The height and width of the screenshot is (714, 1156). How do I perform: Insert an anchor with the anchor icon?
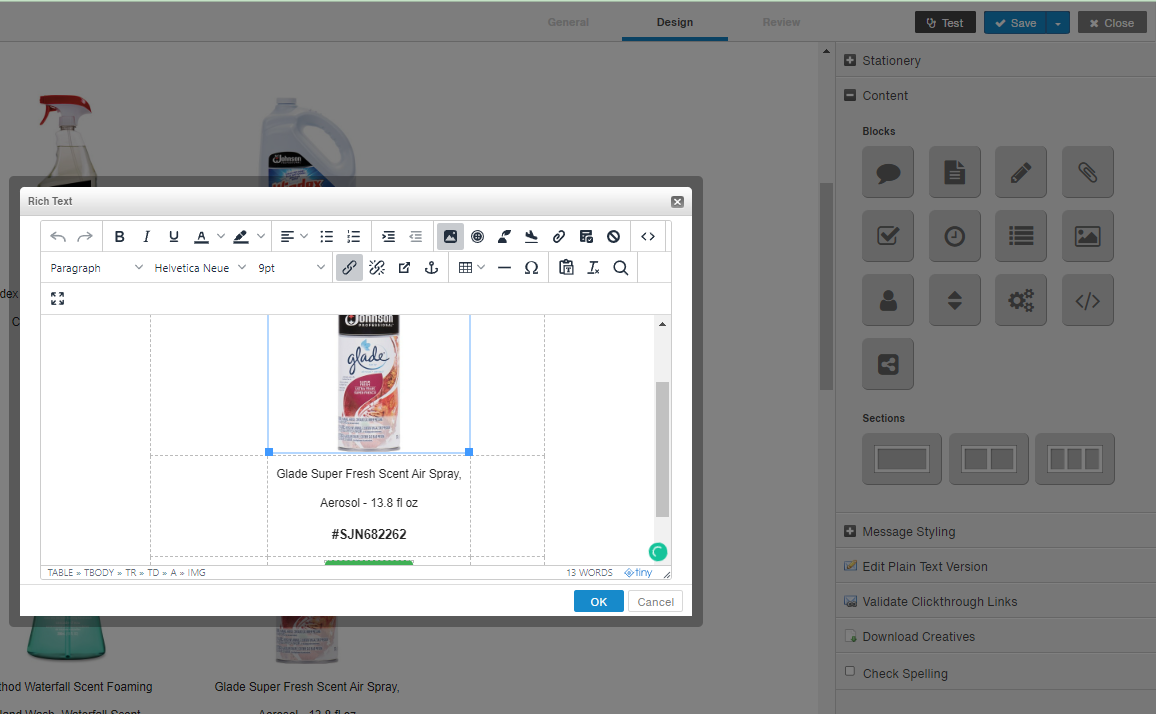(x=431, y=268)
